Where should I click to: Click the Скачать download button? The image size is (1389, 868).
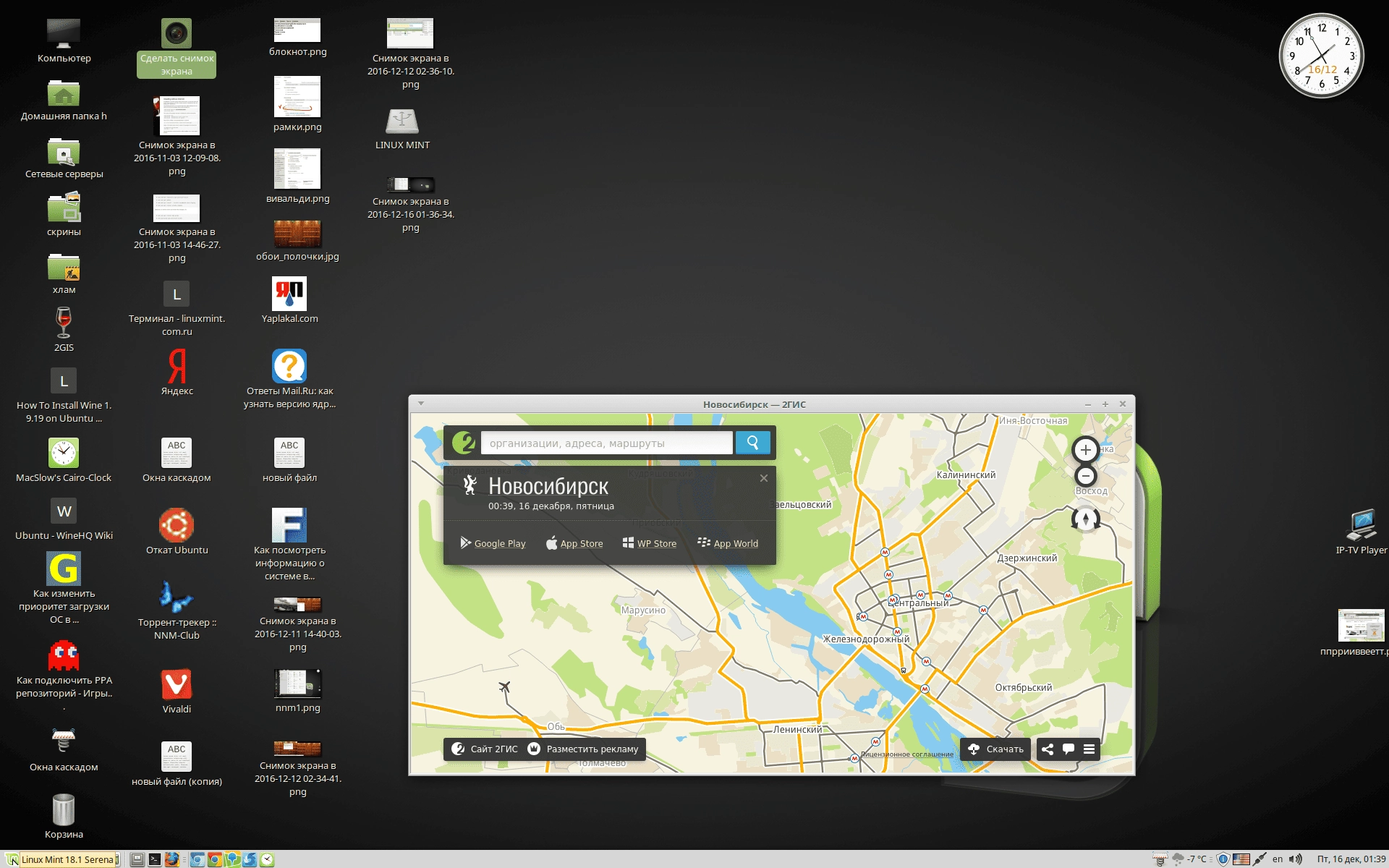[995, 749]
